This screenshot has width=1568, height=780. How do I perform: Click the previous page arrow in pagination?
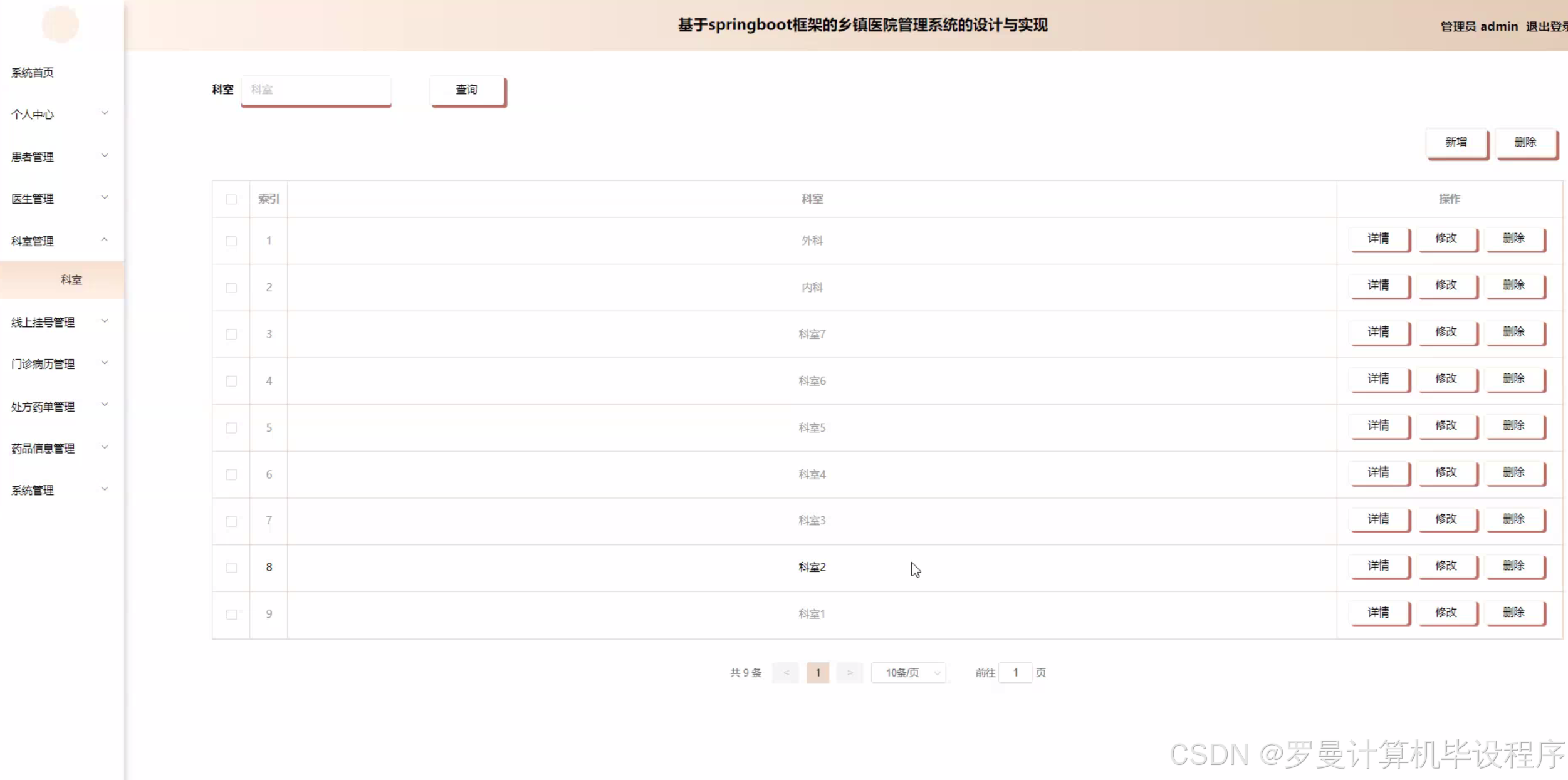[x=785, y=672]
